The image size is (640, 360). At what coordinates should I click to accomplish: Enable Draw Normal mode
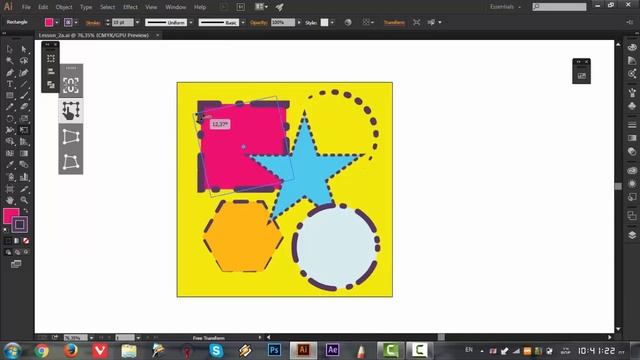[x=8, y=252]
